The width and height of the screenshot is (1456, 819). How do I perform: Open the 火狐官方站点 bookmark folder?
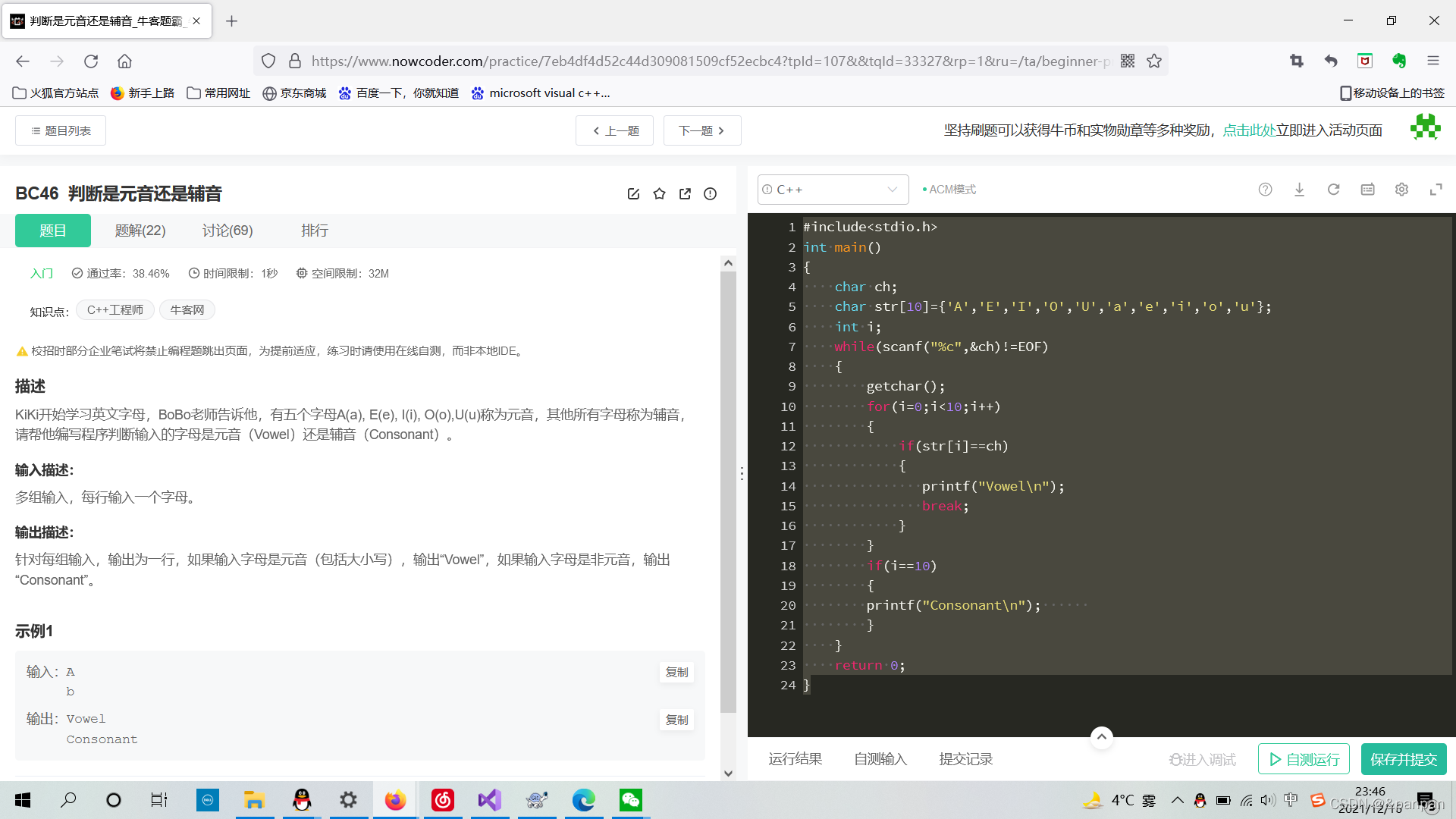tap(56, 93)
